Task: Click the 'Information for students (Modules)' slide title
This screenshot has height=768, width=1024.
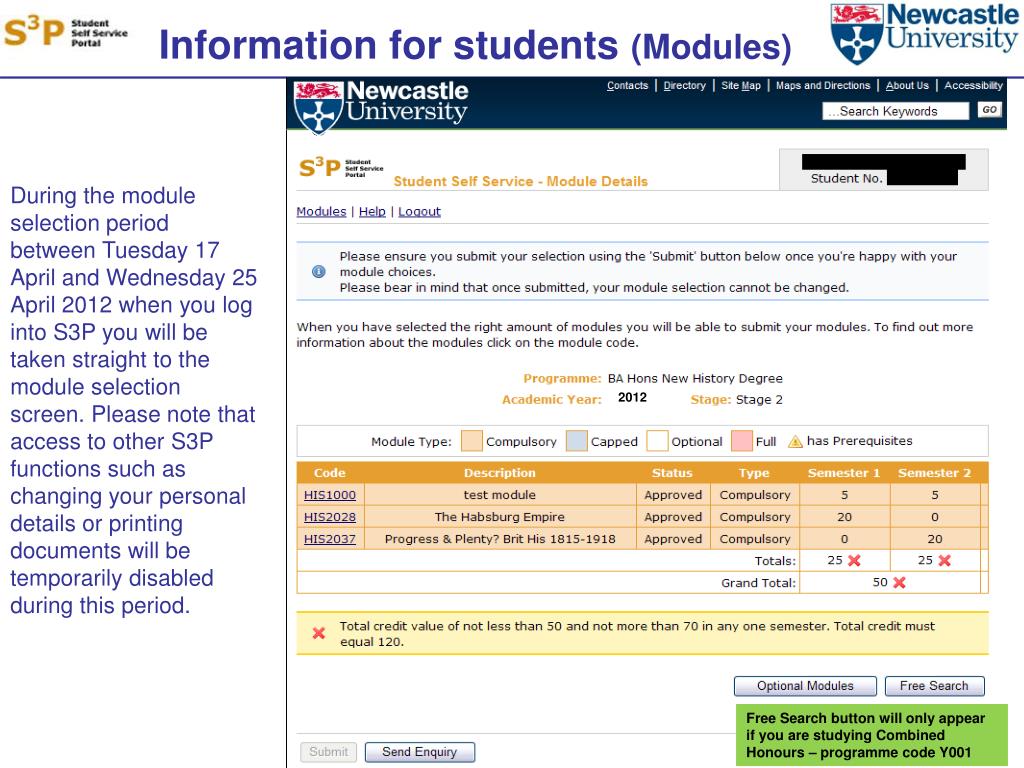Action: pyautogui.click(x=475, y=45)
